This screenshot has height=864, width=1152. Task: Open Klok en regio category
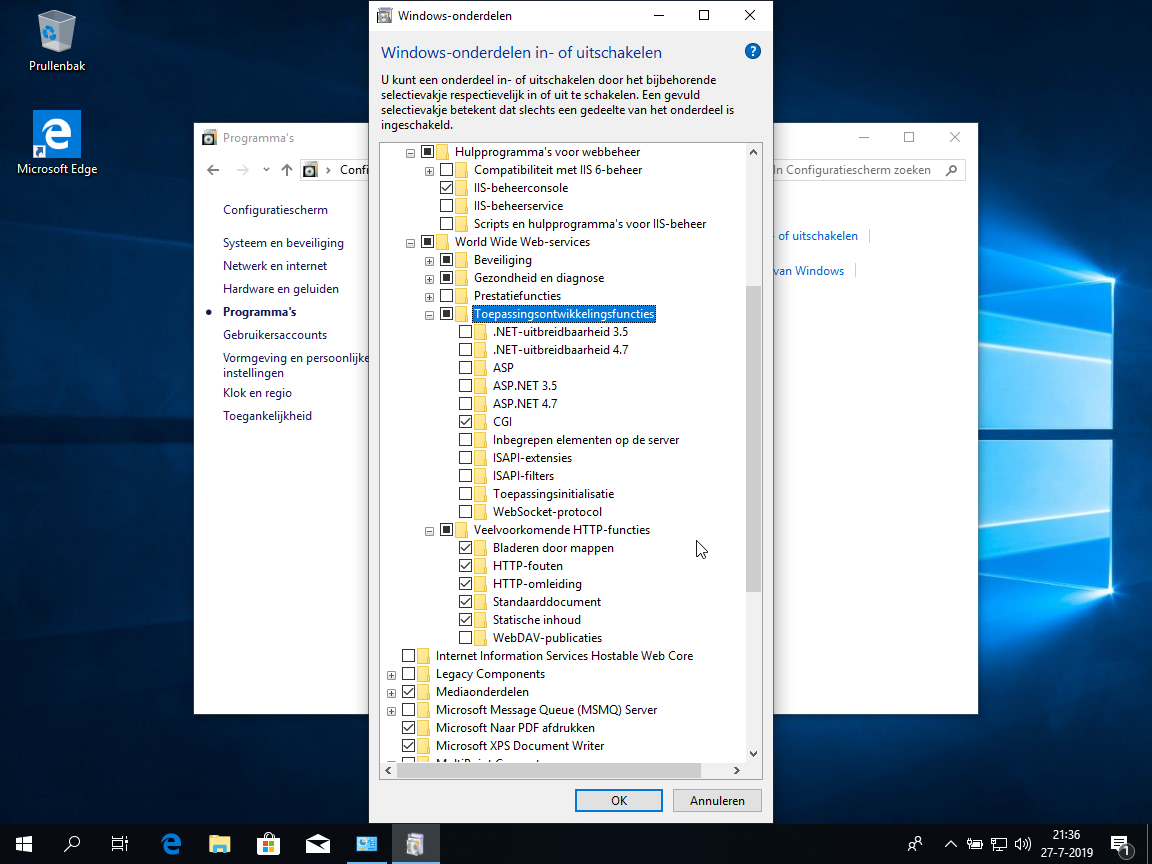[x=257, y=393]
